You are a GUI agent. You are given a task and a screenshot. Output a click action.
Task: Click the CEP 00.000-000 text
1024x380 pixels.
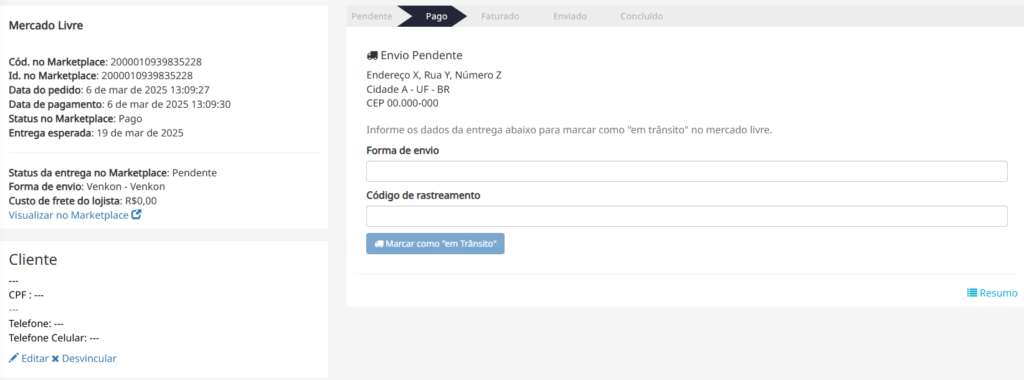click(402, 104)
